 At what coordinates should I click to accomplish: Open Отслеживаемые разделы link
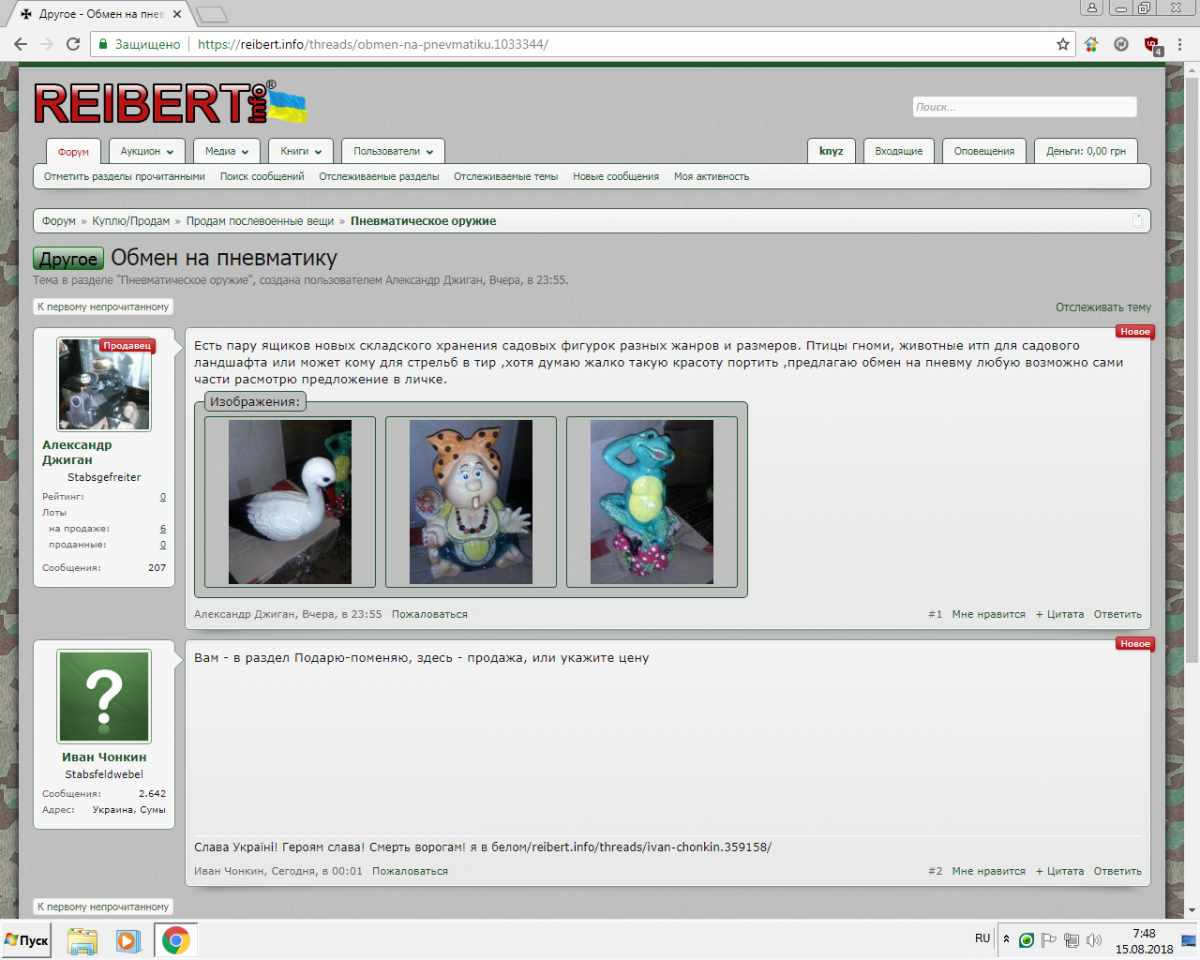click(x=379, y=177)
